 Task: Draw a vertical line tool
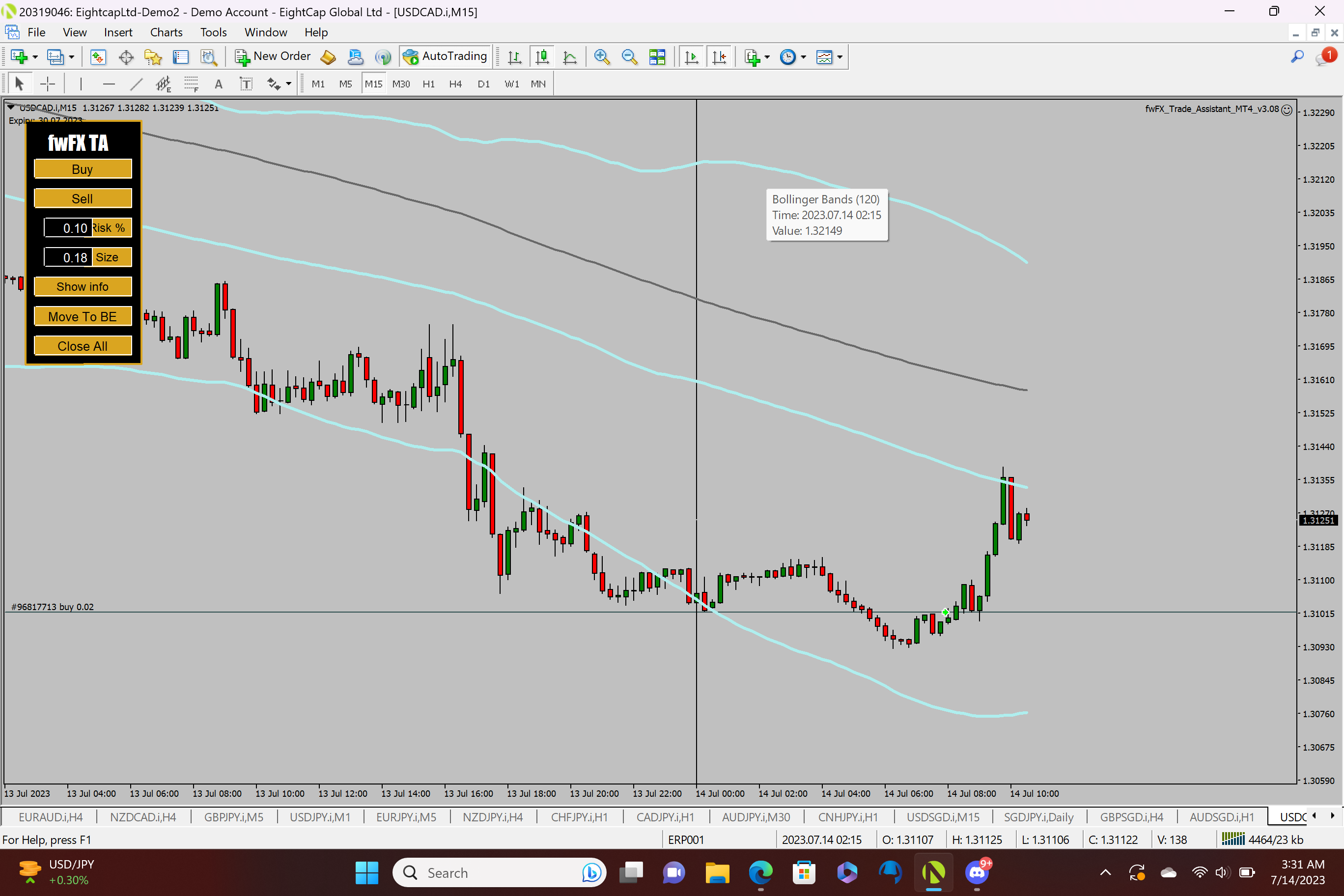[81, 84]
